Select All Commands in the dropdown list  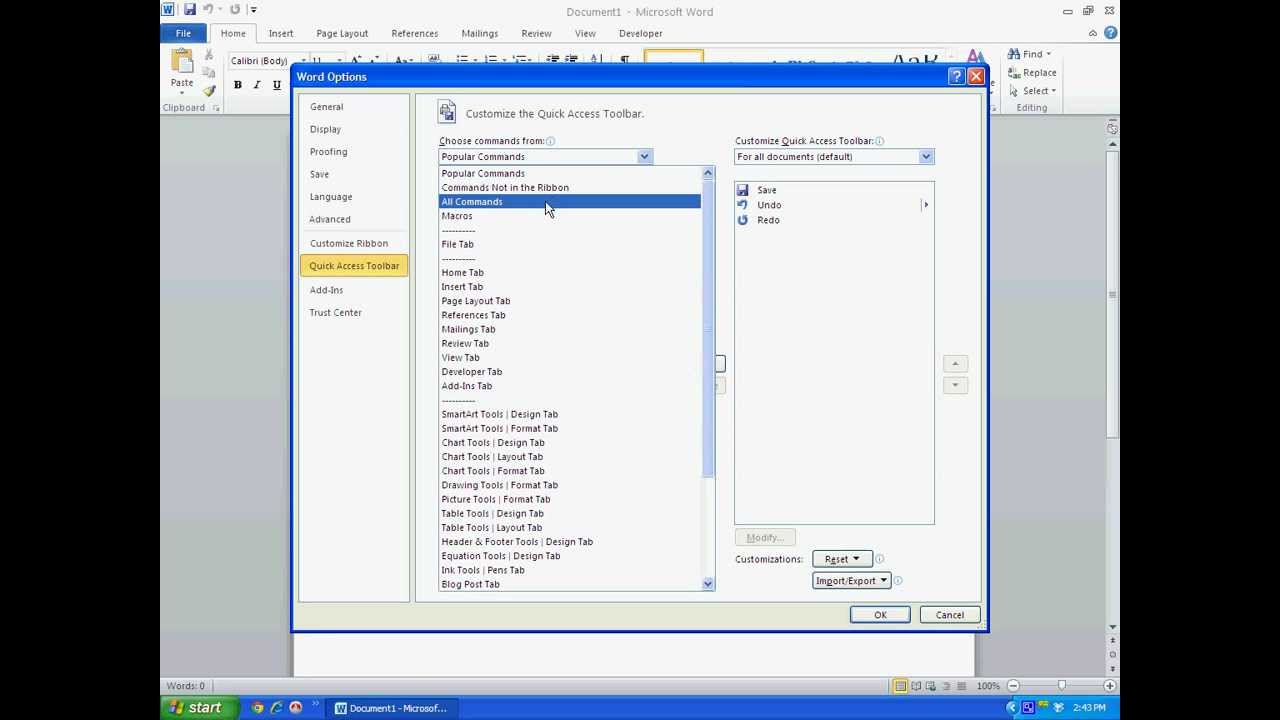(x=570, y=202)
